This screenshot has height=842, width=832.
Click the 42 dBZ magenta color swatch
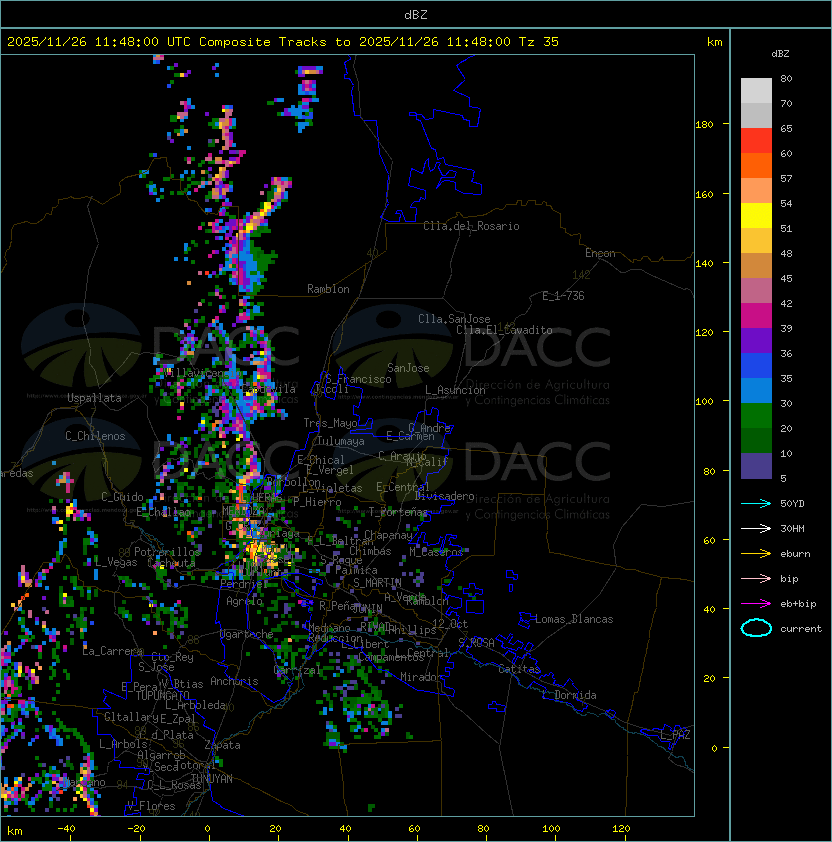pos(756,315)
